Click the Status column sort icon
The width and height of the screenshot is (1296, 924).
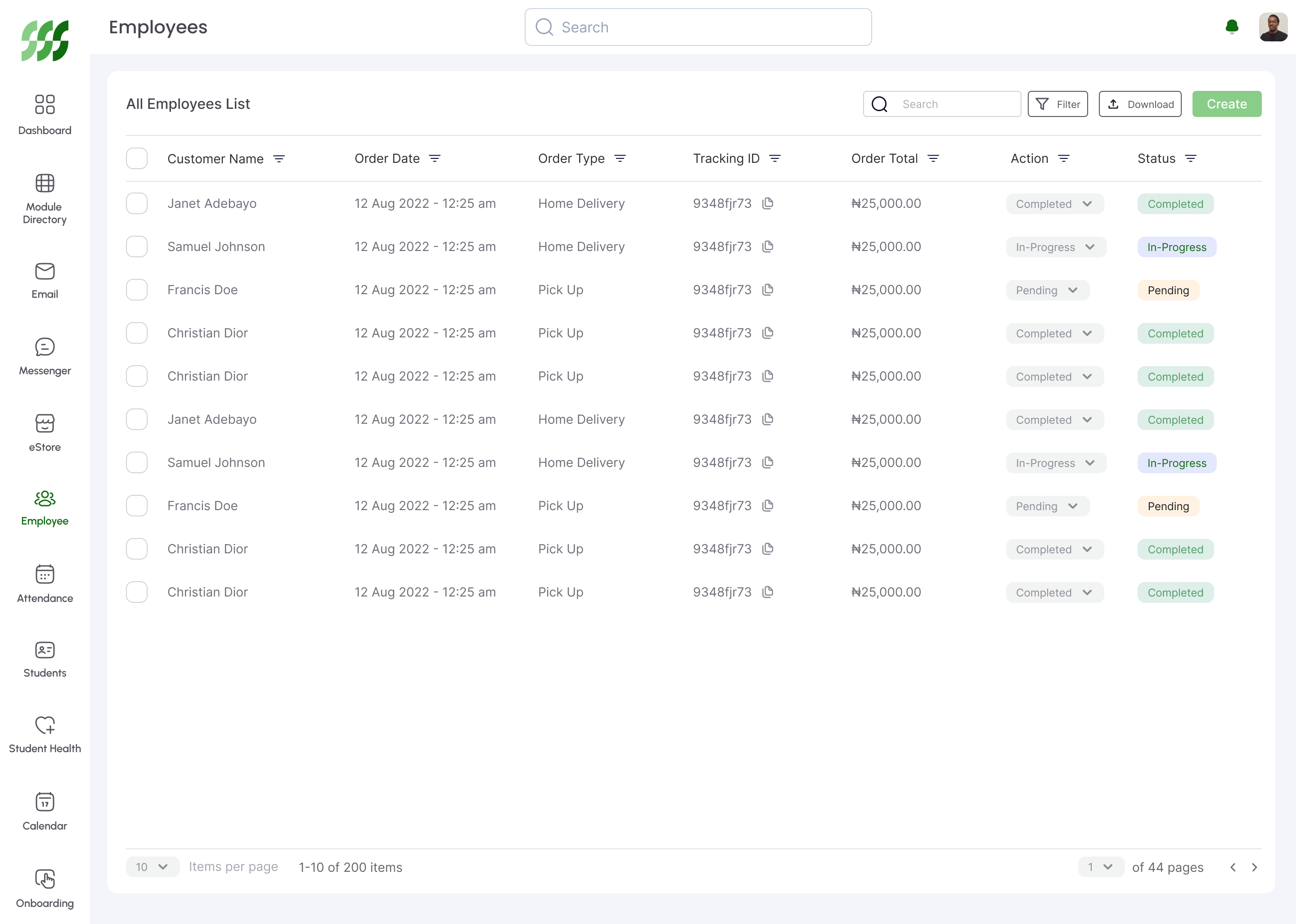pos(1191,159)
